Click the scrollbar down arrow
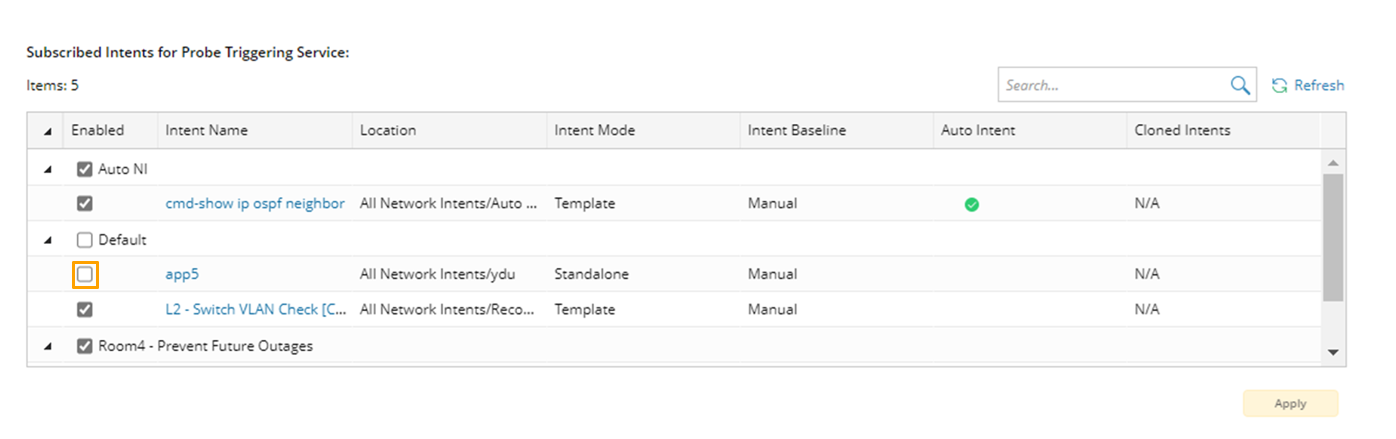 click(x=1333, y=352)
